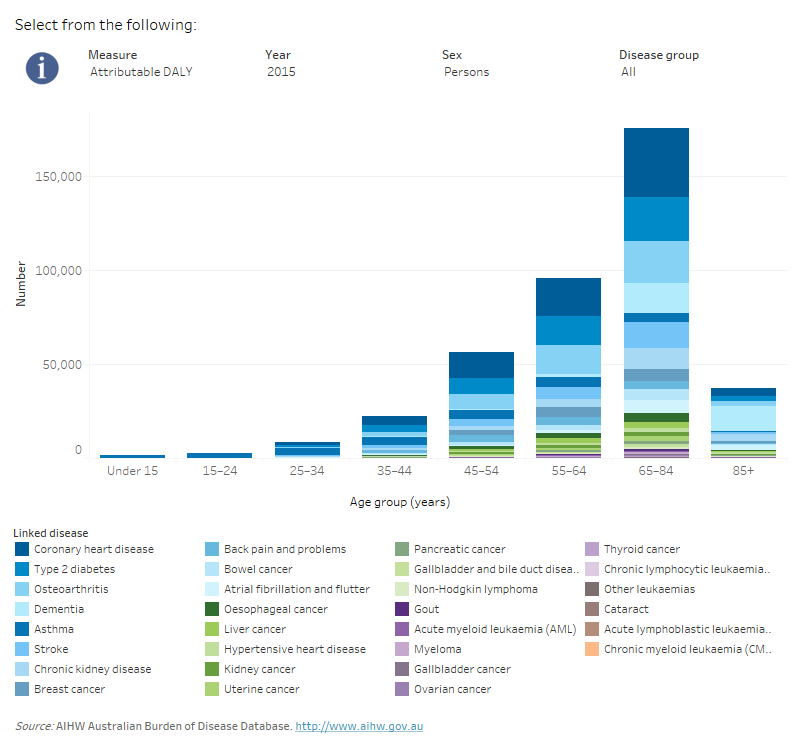Toggle the Stroke legend entry
This screenshot has height=750, width=800.
[x=22, y=649]
